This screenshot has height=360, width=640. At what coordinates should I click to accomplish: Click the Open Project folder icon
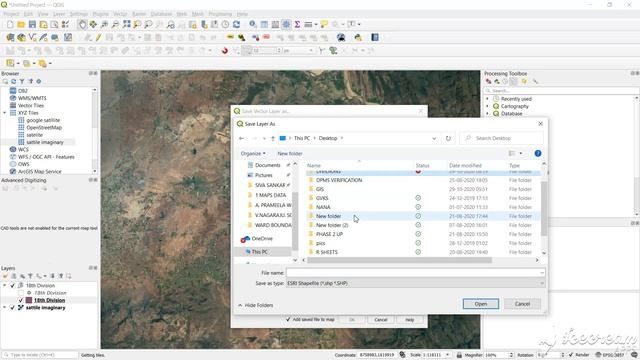21,24
